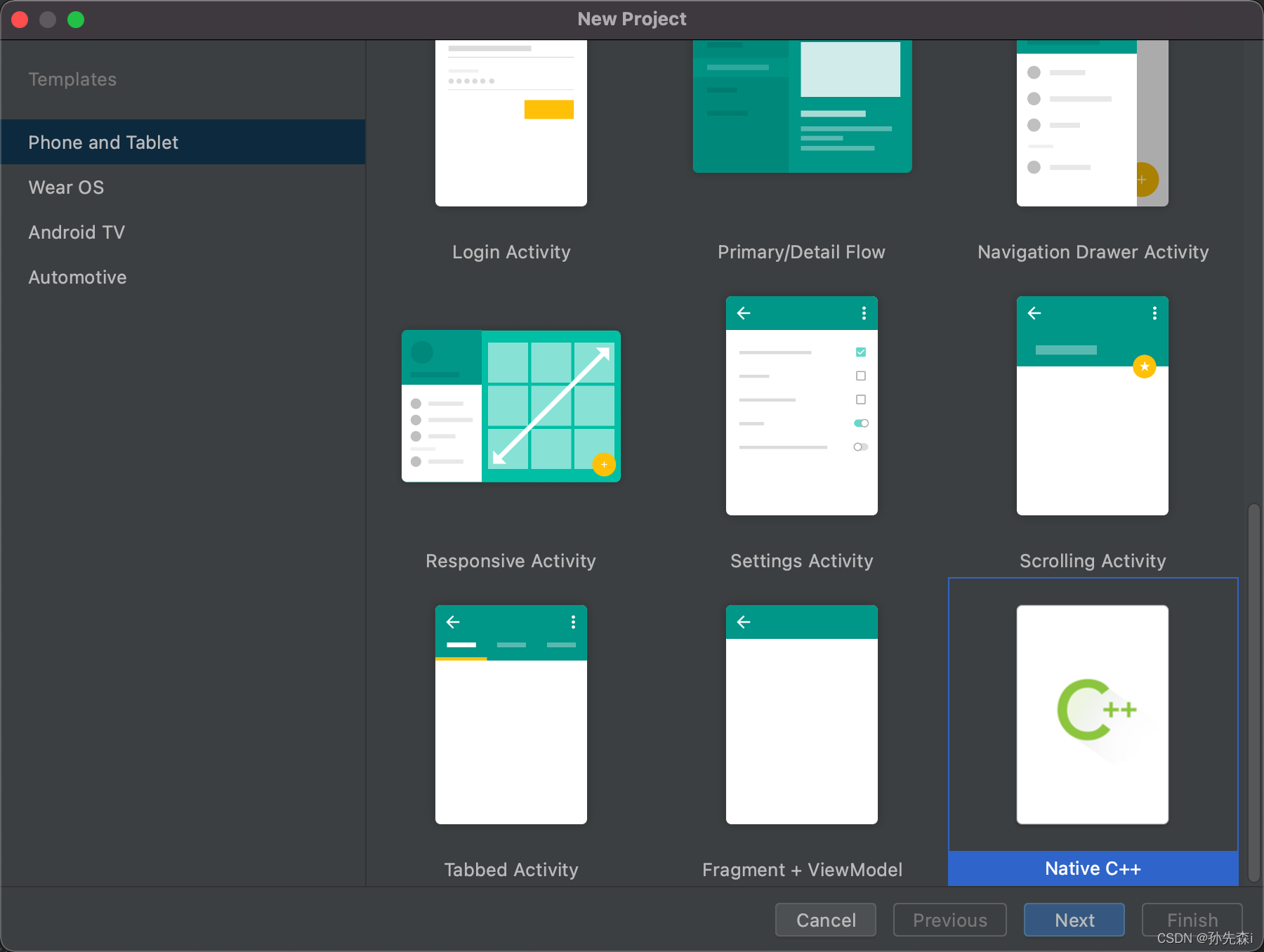Pick the Fragment + ViewModel template preview
The width and height of the screenshot is (1264, 952).
click(x=802, y=715)
